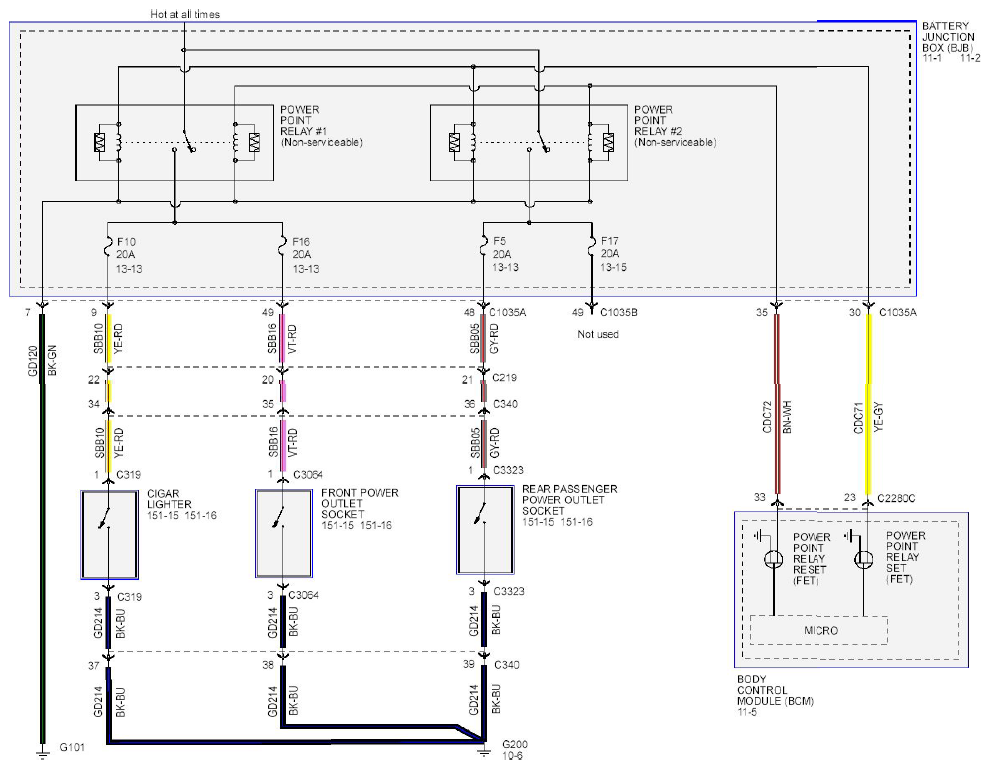
Task: Select the REAR PASSENGER POWER OUTLET SOCKET label
Action: click(570, 499)
